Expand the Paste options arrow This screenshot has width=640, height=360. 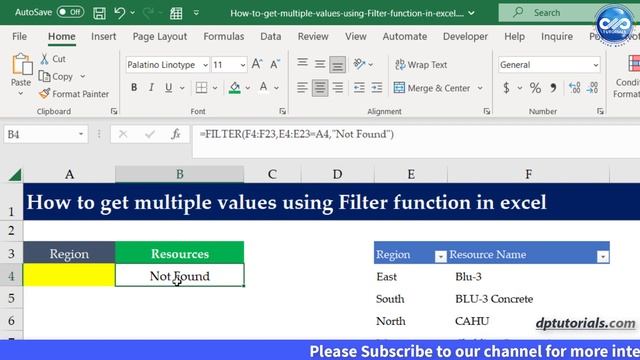pos(21,93)
